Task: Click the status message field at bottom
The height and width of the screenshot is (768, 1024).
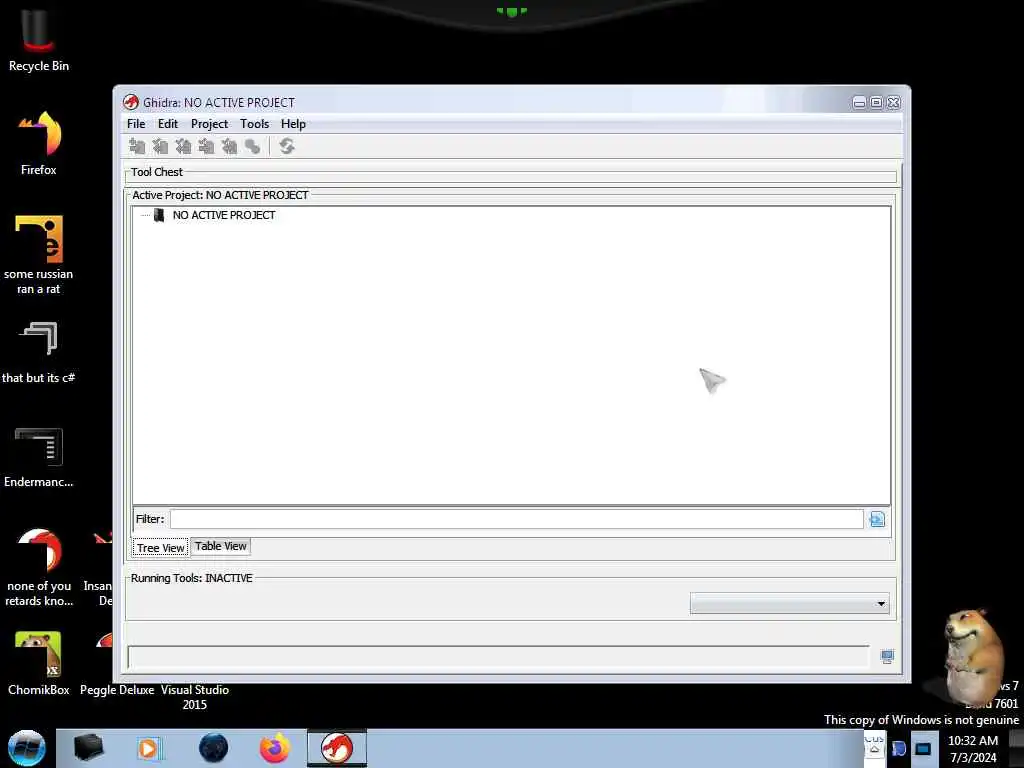Action: click(x=498, y=657)
